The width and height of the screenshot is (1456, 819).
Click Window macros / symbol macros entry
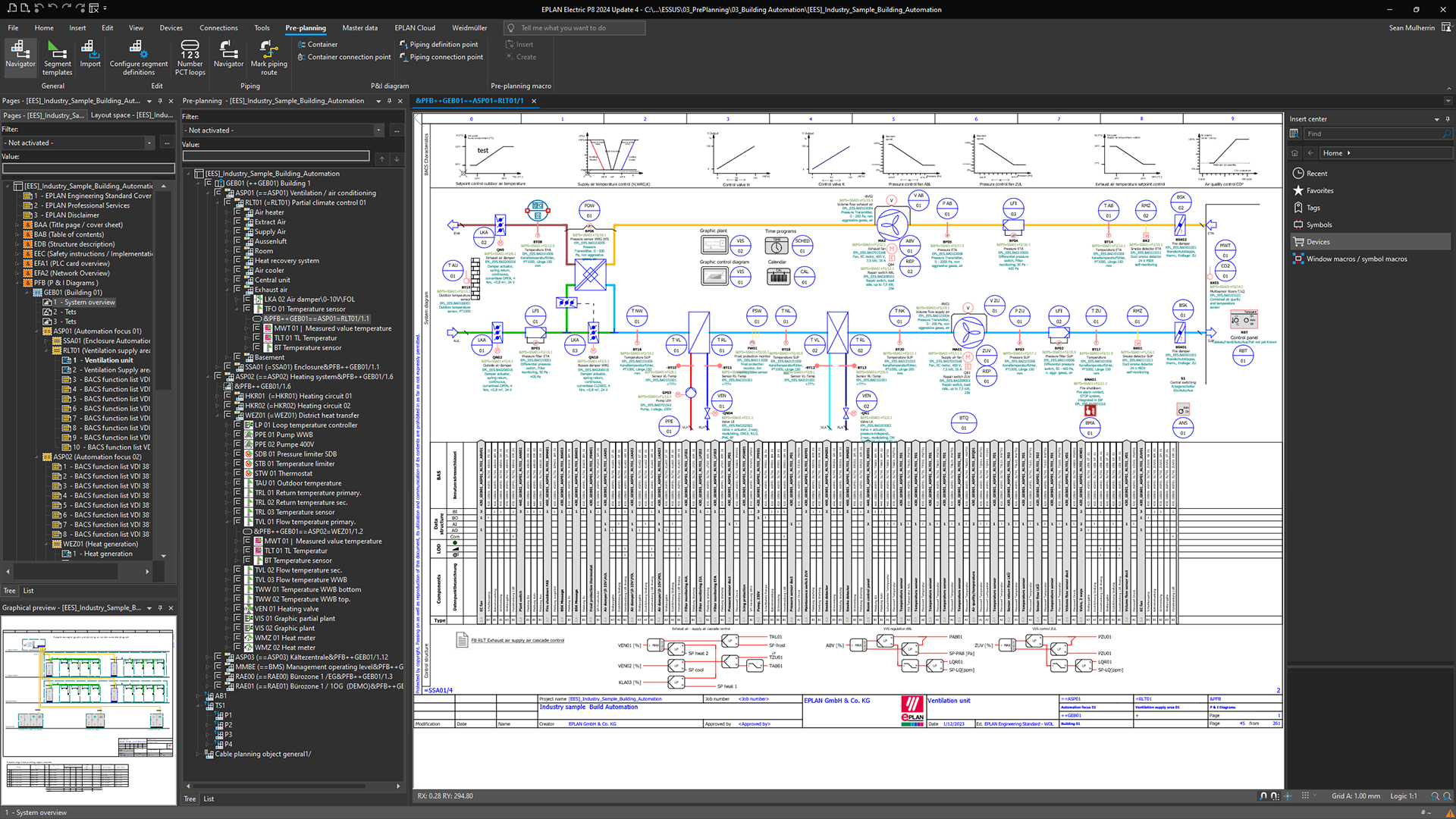(1356, 259)
